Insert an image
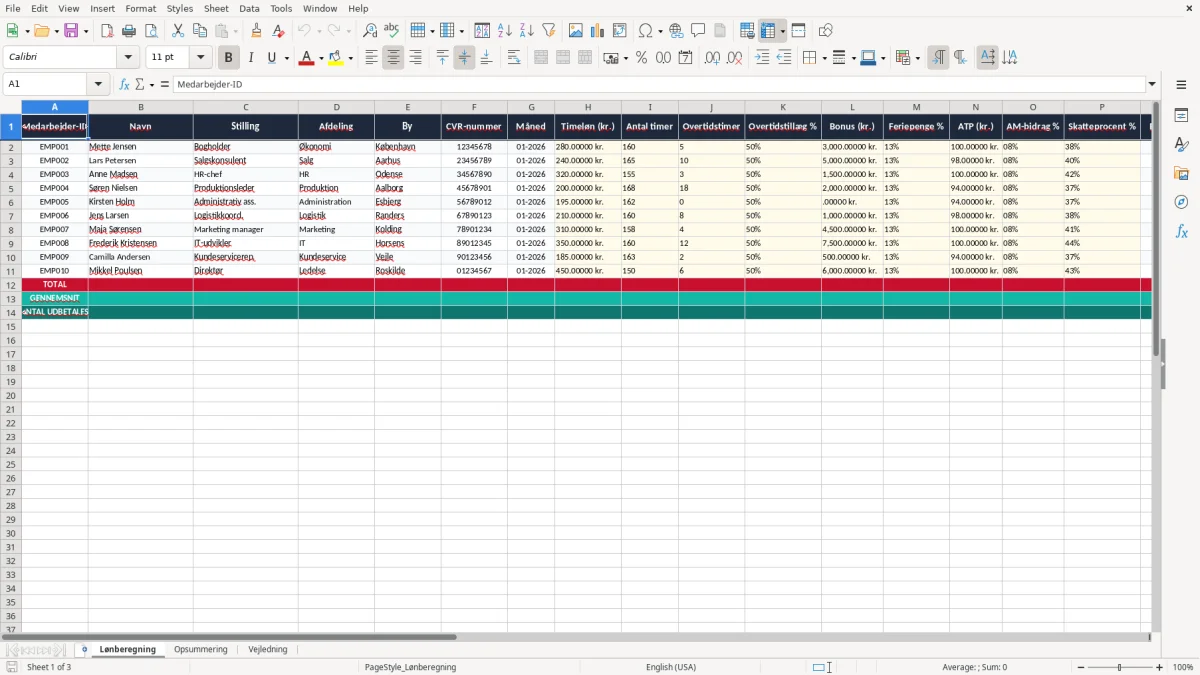The height and width of the screenshot is (675, 1200). coord(576,31)
